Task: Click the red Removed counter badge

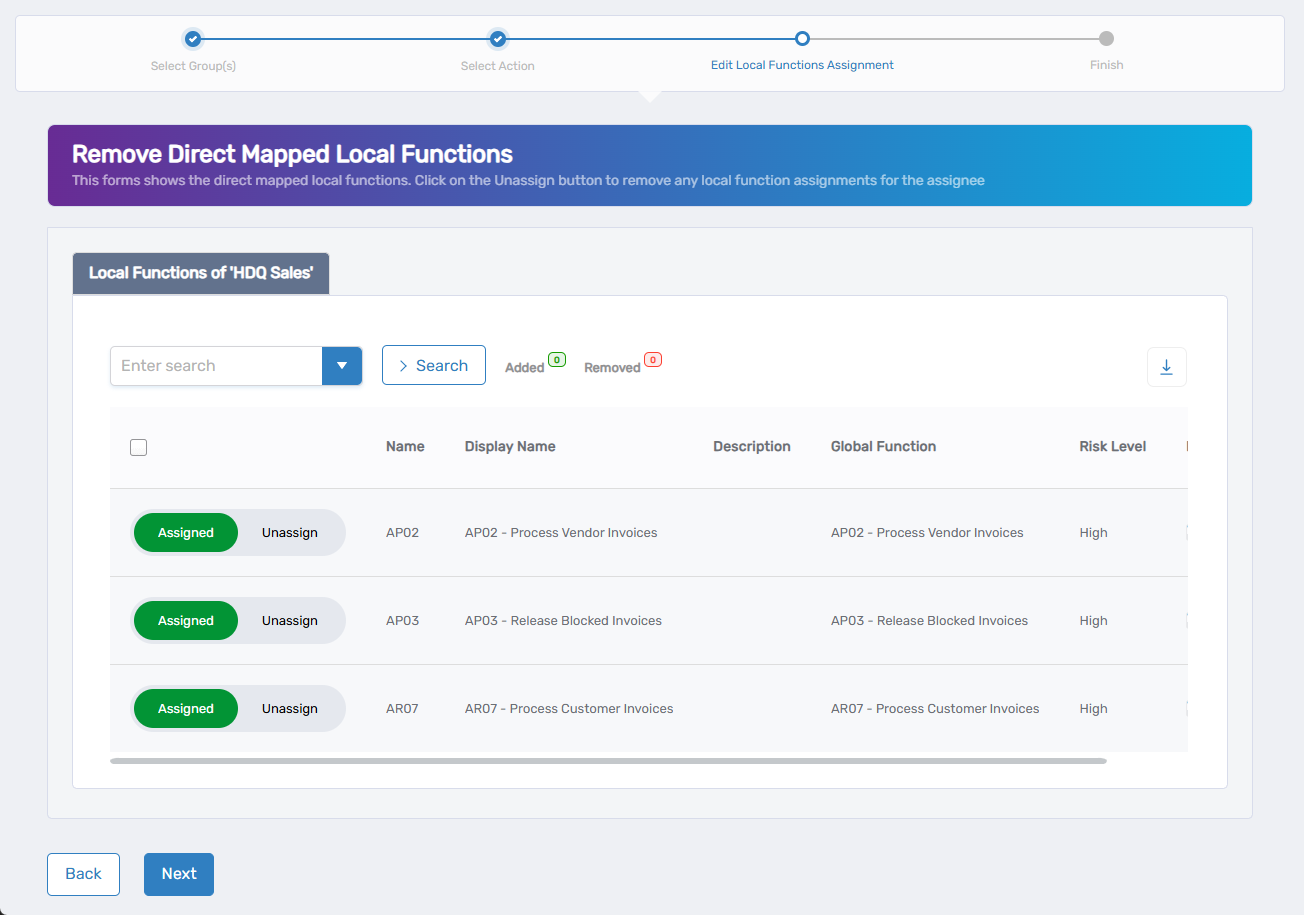Action: [x=652, y=359]
